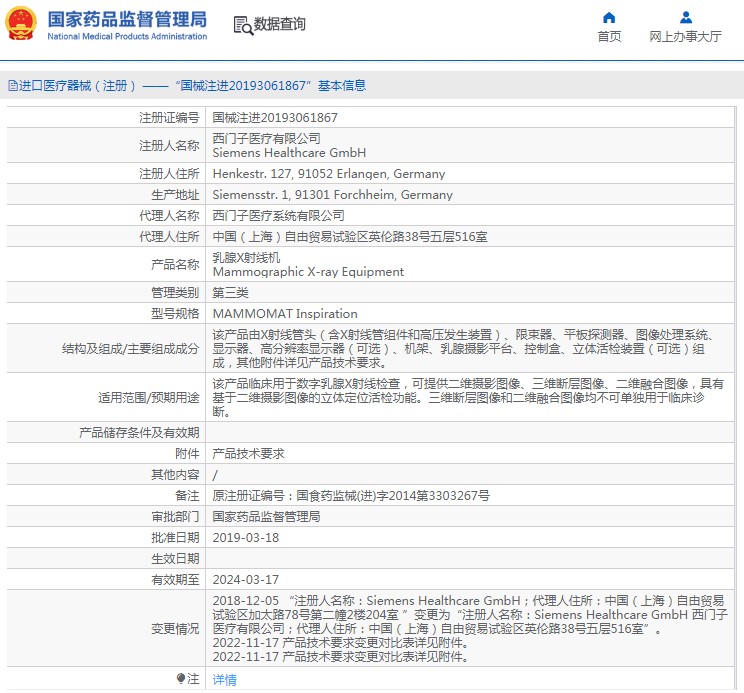Select Mammographic X-ray Equipment text

pyautogui.click(x=308, y=272)
